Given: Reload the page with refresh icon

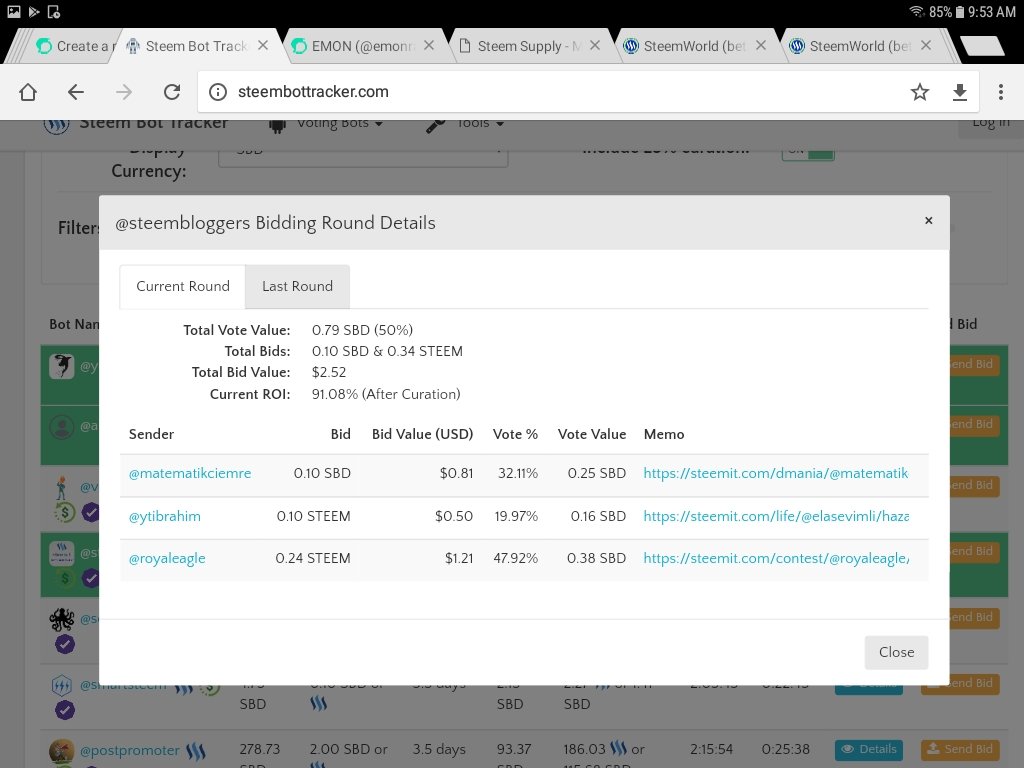Looking at the screenshot, I should pos(172,92).
